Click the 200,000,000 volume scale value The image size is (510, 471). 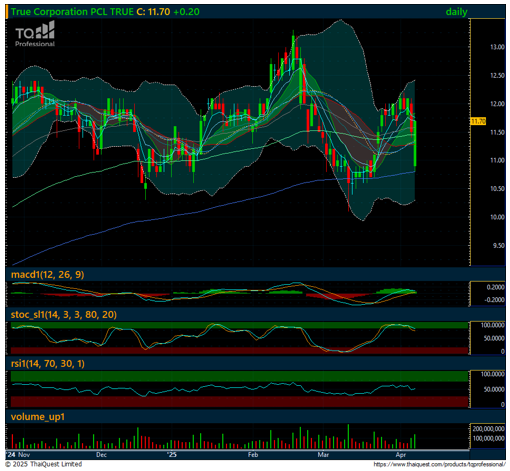[488, 429]
